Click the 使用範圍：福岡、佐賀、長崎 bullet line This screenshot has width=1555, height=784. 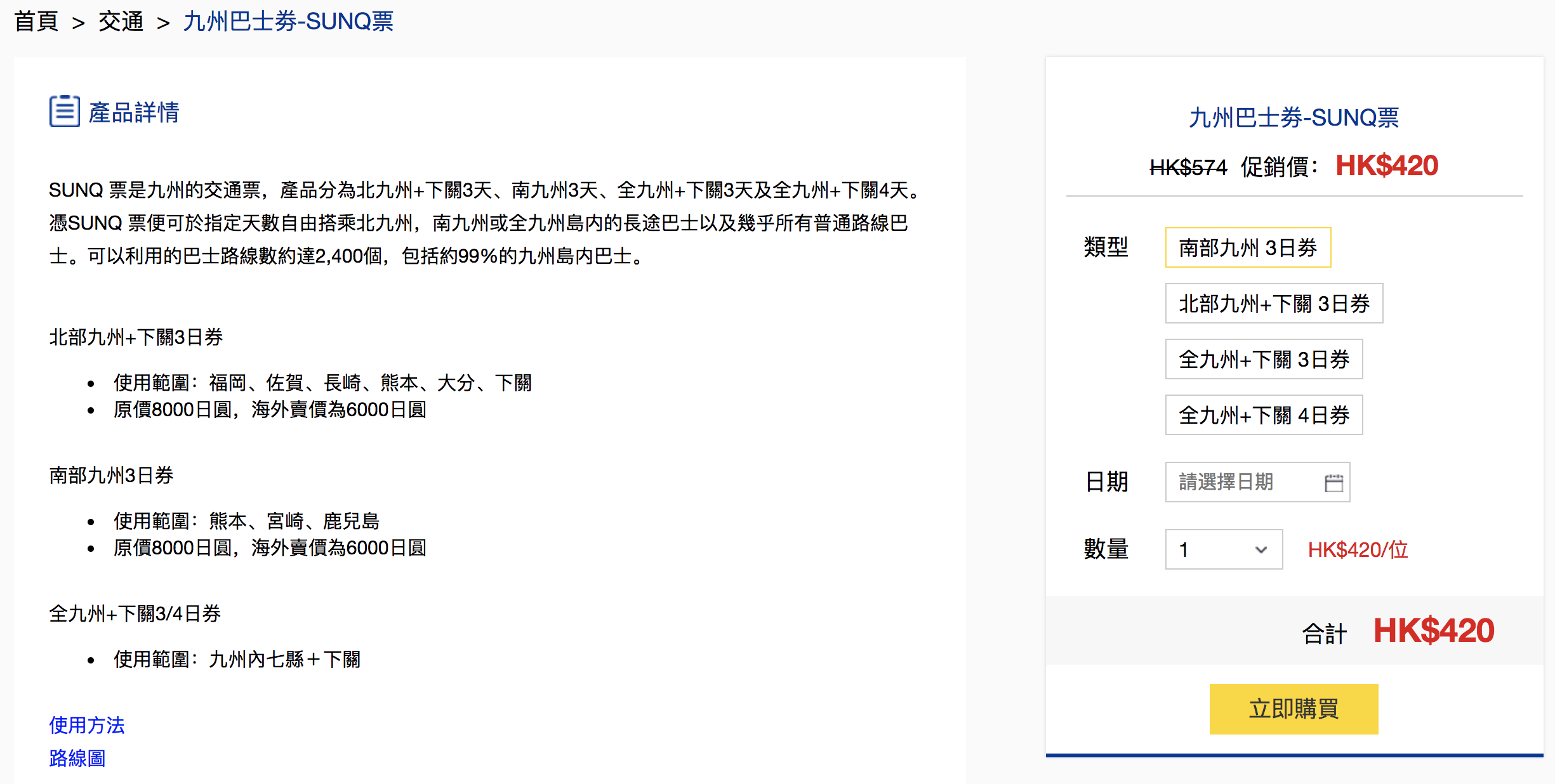(322, 382)
